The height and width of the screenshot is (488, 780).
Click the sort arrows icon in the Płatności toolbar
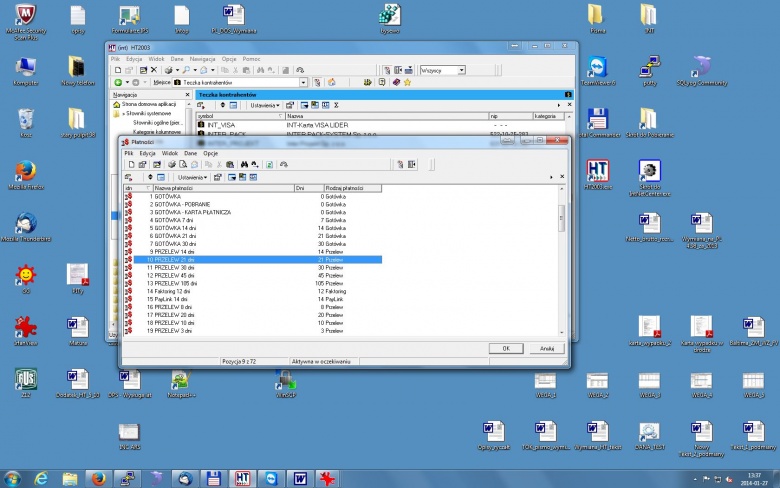pos(150,177)
